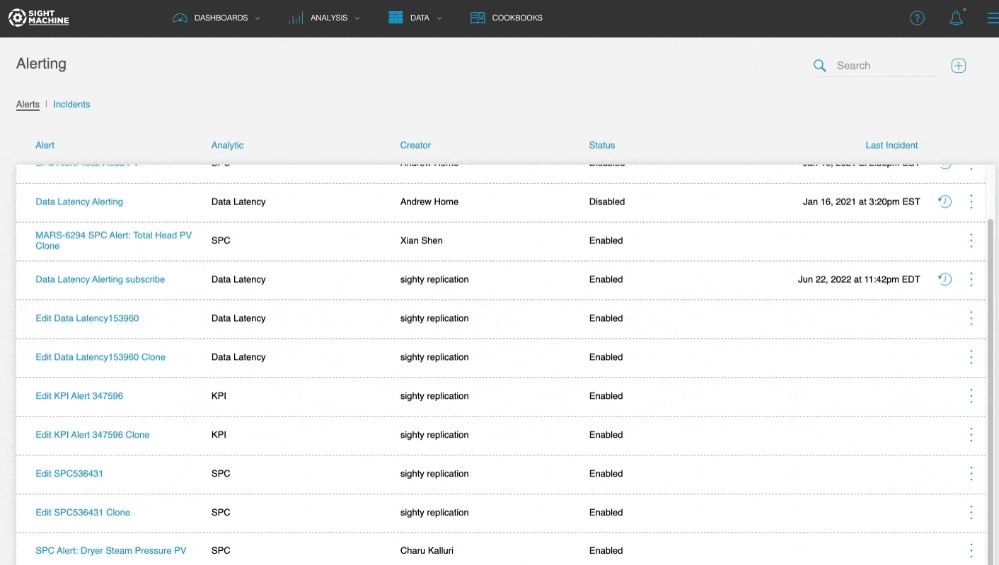Open the Edit KPI Alert 347596 alert
999x565 pixels.
(79, 396)
